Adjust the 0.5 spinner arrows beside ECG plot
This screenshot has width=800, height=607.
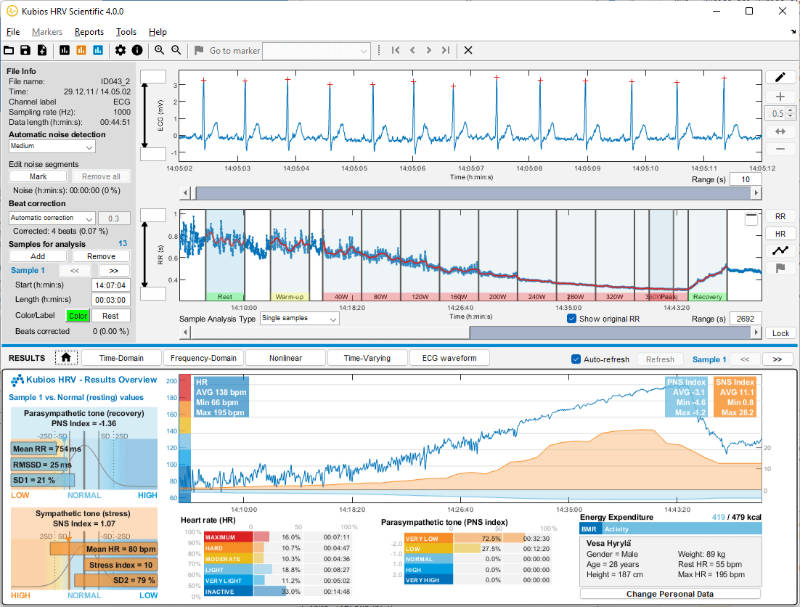pos(790,113)
